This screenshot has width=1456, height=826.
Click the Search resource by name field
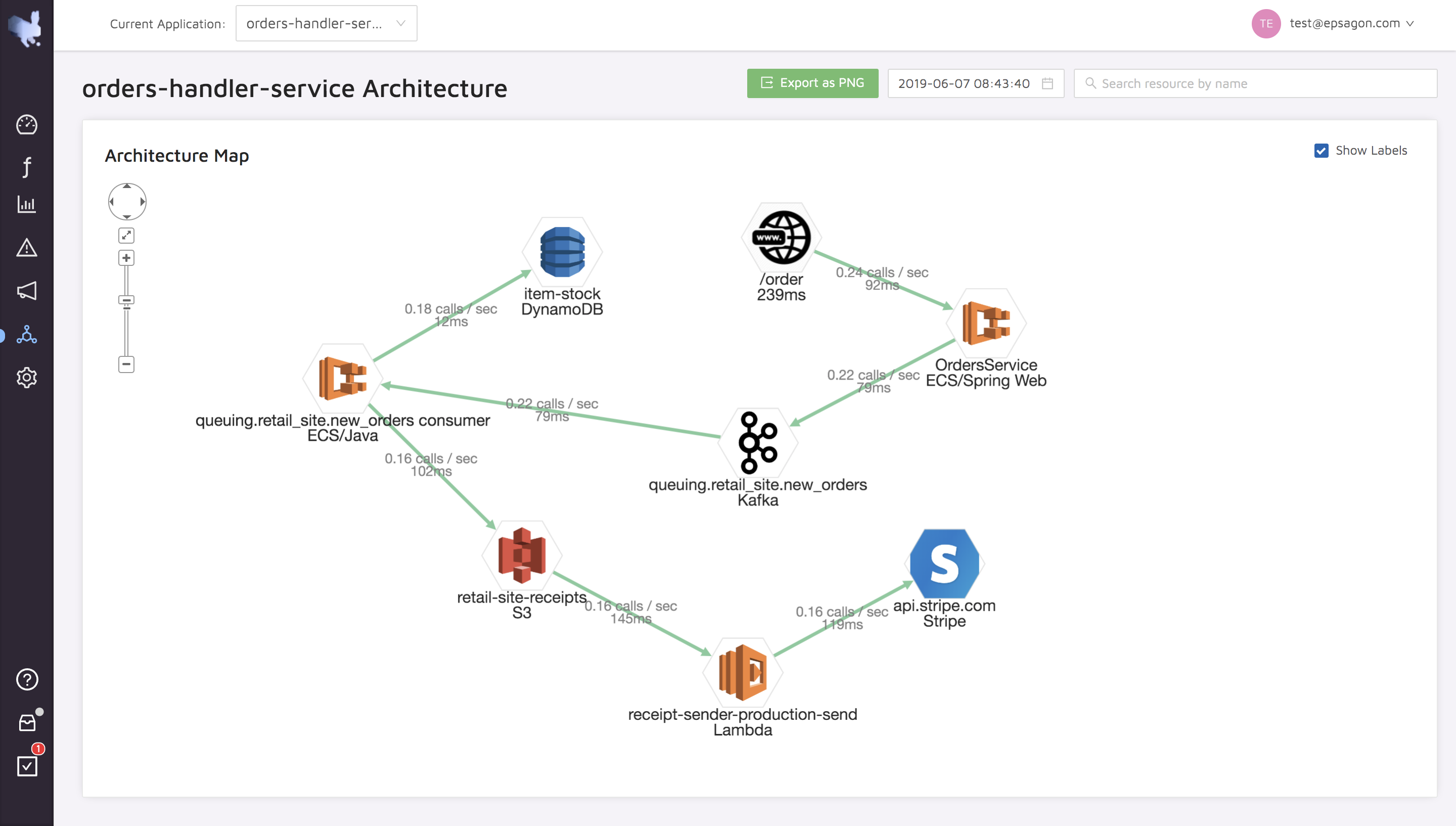[x=1255, y=83]
